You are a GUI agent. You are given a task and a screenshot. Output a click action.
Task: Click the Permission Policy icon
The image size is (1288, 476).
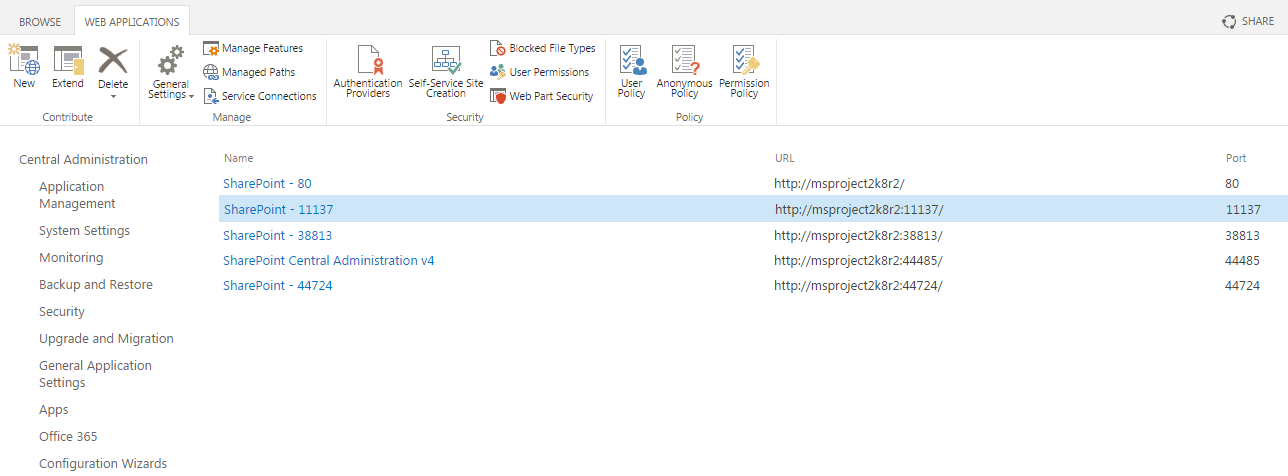tap(745, 60)
